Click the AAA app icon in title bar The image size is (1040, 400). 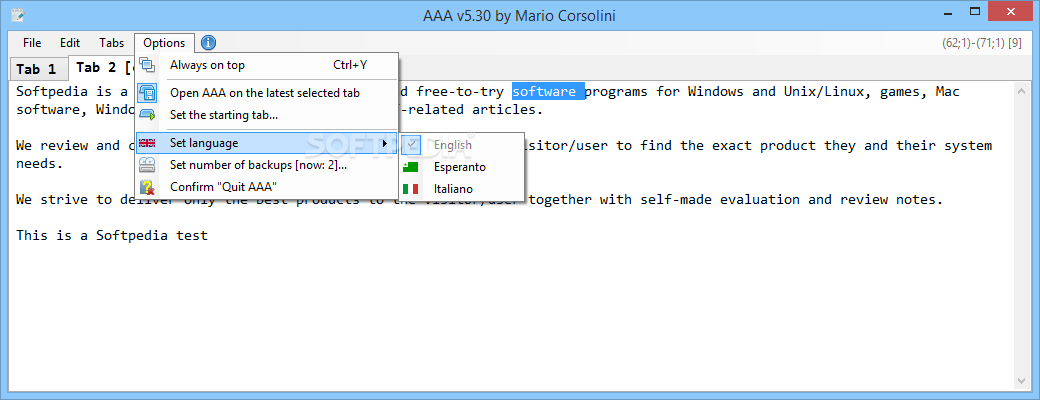18,15
